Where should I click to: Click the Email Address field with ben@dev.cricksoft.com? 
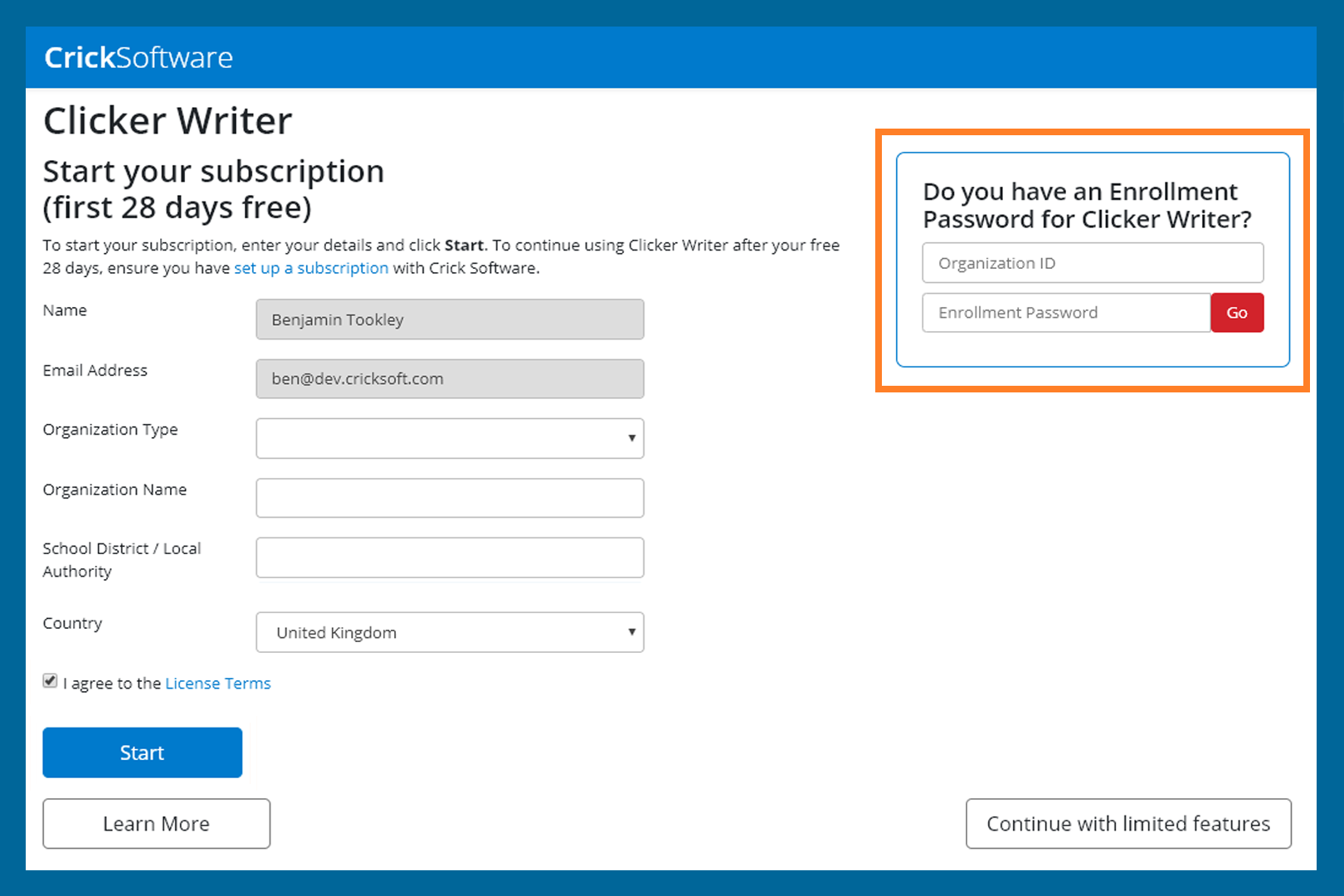pyautogui.click(x=450, y=379)
